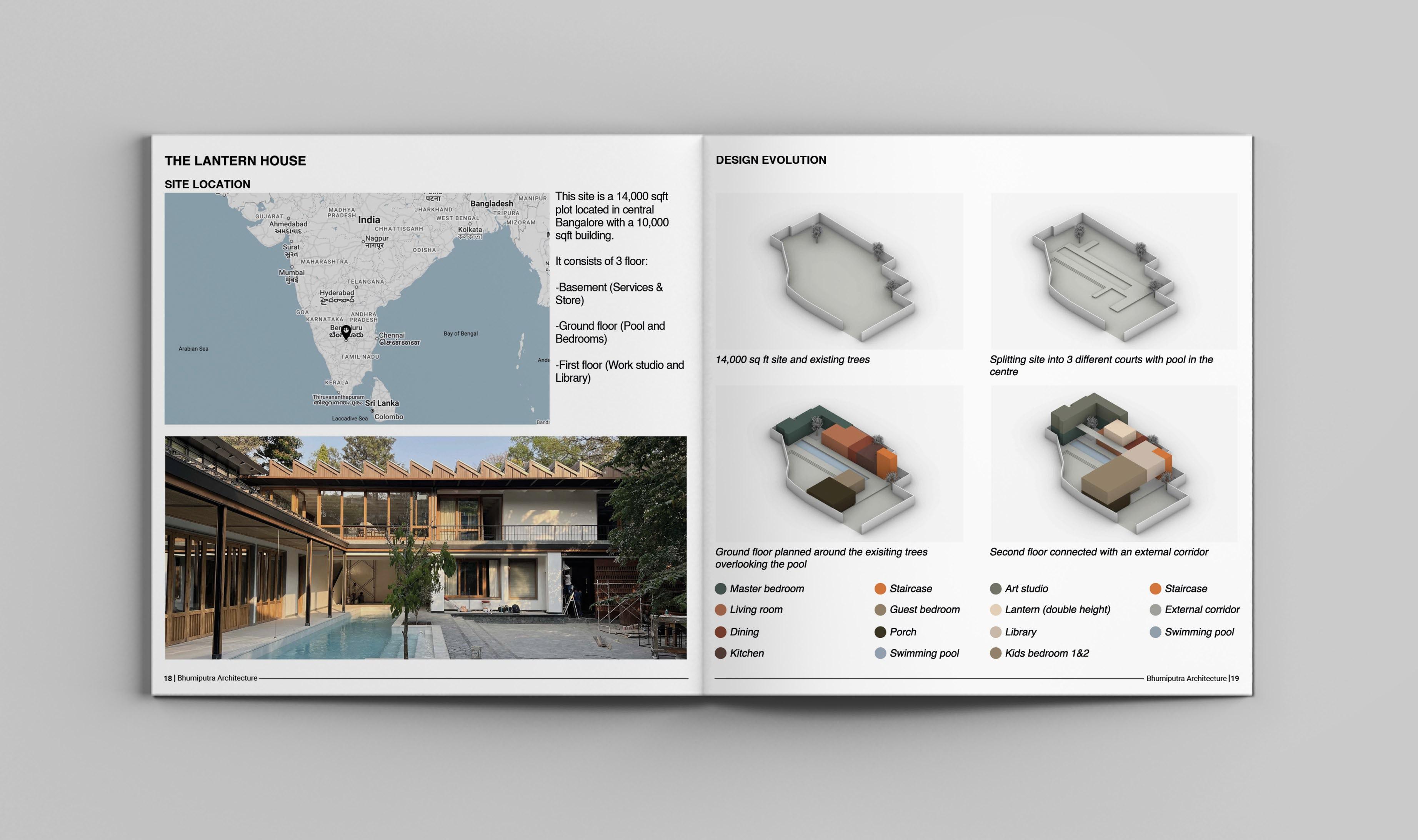Click the External corridor legend dot
The image size is (1418, 840).
pos(1155,610)
